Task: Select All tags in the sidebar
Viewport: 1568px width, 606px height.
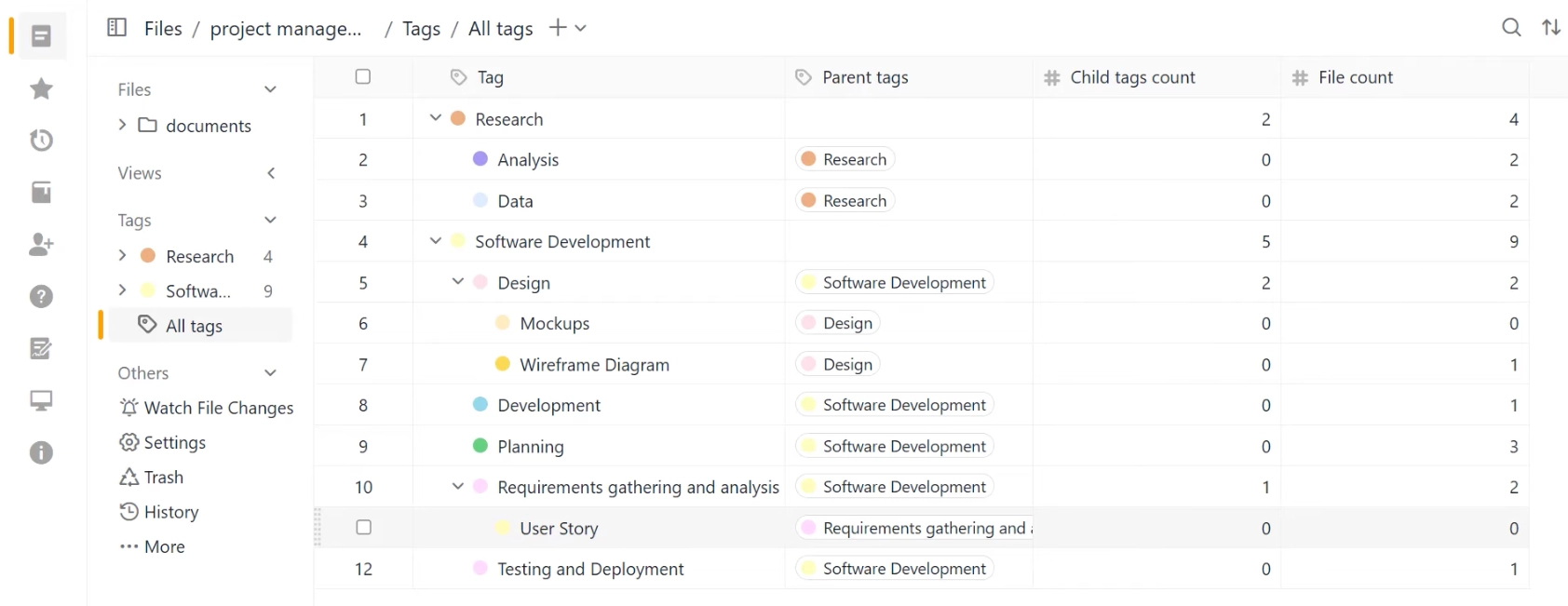Action: tap(194, 326)
